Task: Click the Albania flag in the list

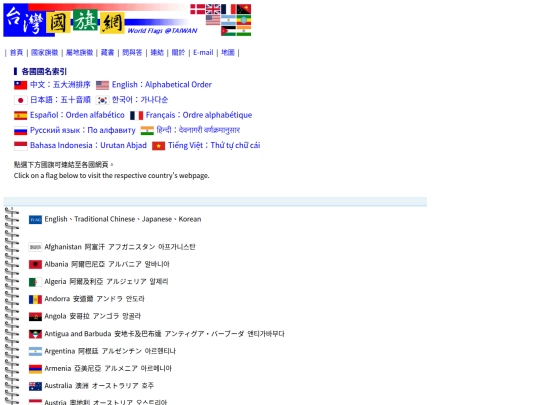Action: pyautogui.click(x=35, y=264)
